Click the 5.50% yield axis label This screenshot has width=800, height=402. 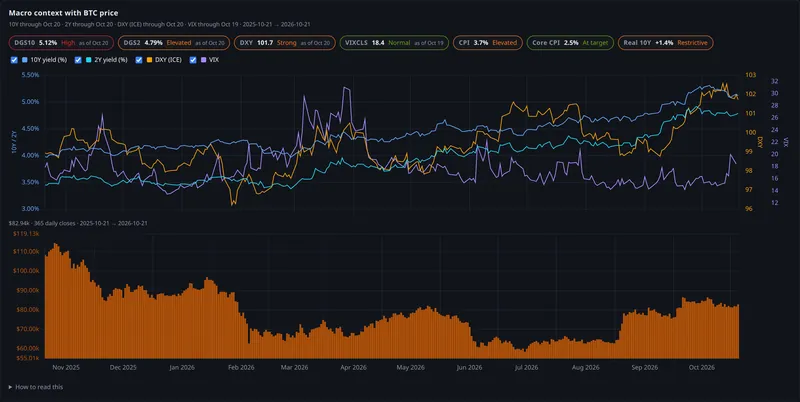click(x=30, y=74)
